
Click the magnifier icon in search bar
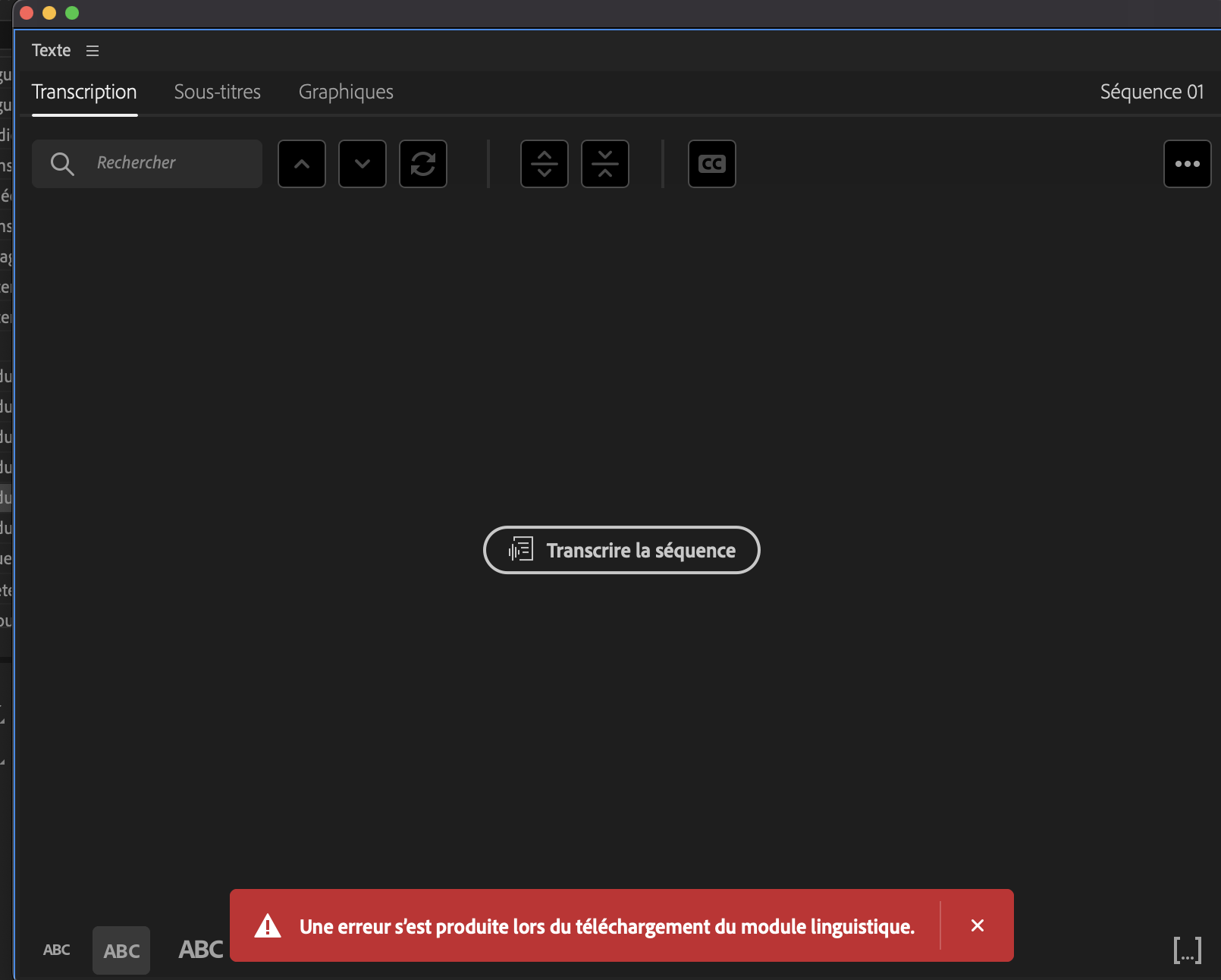click(62, 164)
